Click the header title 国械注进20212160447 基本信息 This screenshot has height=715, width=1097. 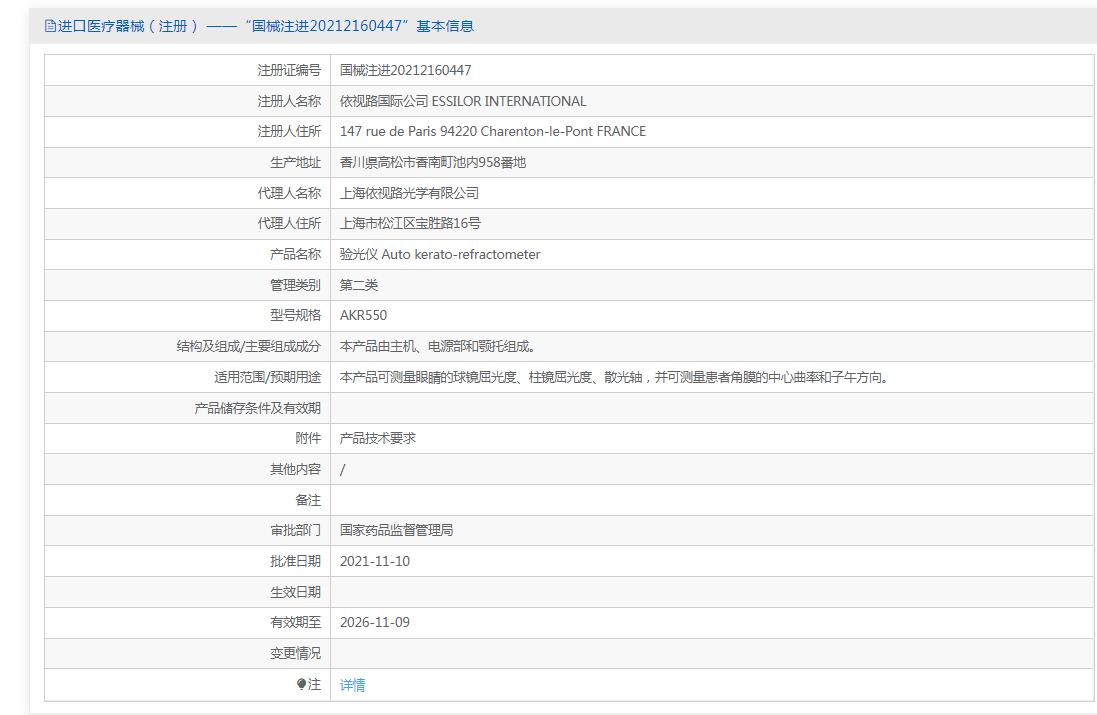359,26
